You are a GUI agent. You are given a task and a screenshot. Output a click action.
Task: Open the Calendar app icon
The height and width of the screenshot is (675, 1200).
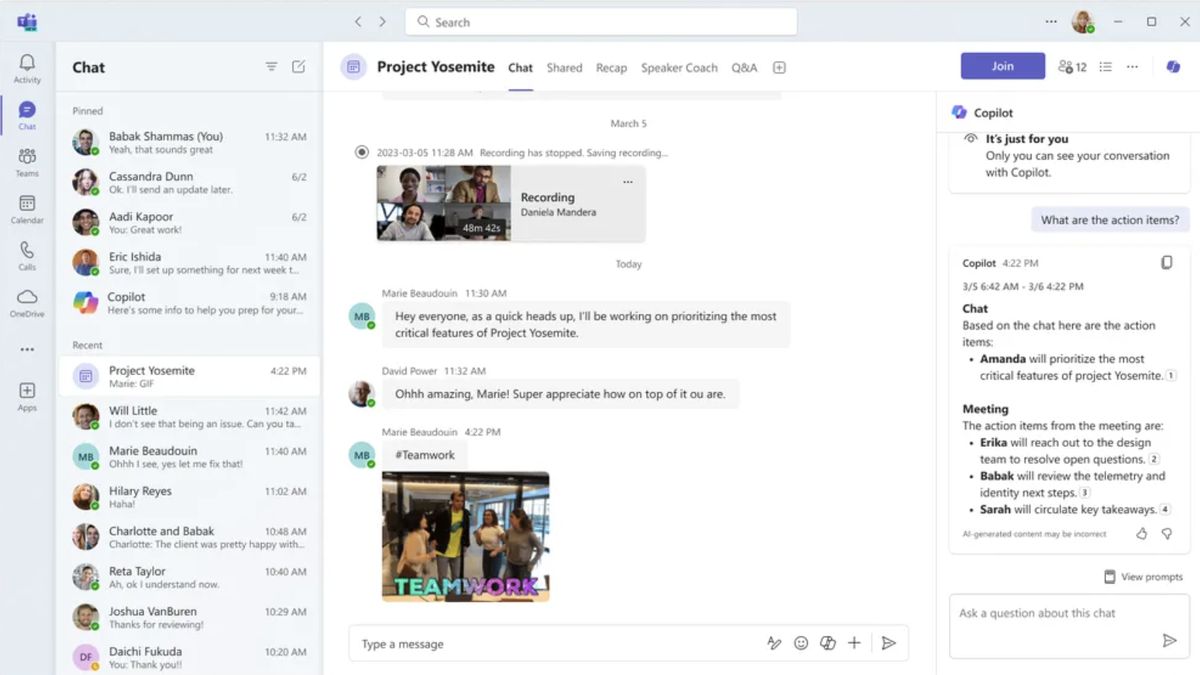pos(27,209)
